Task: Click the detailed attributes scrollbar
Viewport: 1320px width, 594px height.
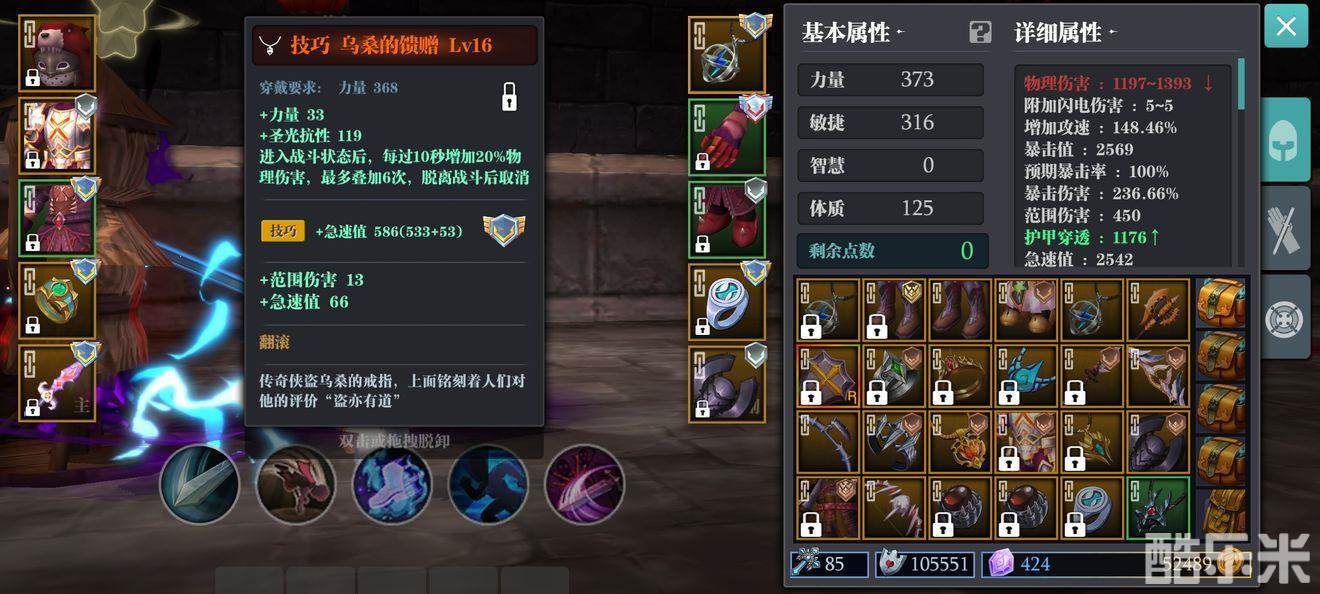Action: [1242, 83]
